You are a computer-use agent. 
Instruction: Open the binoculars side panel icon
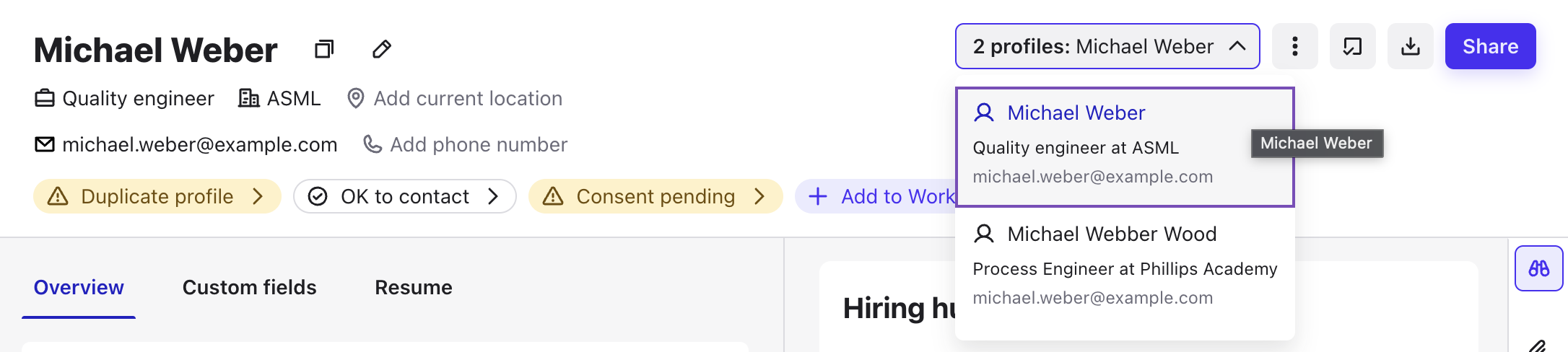coord(1538,268)
